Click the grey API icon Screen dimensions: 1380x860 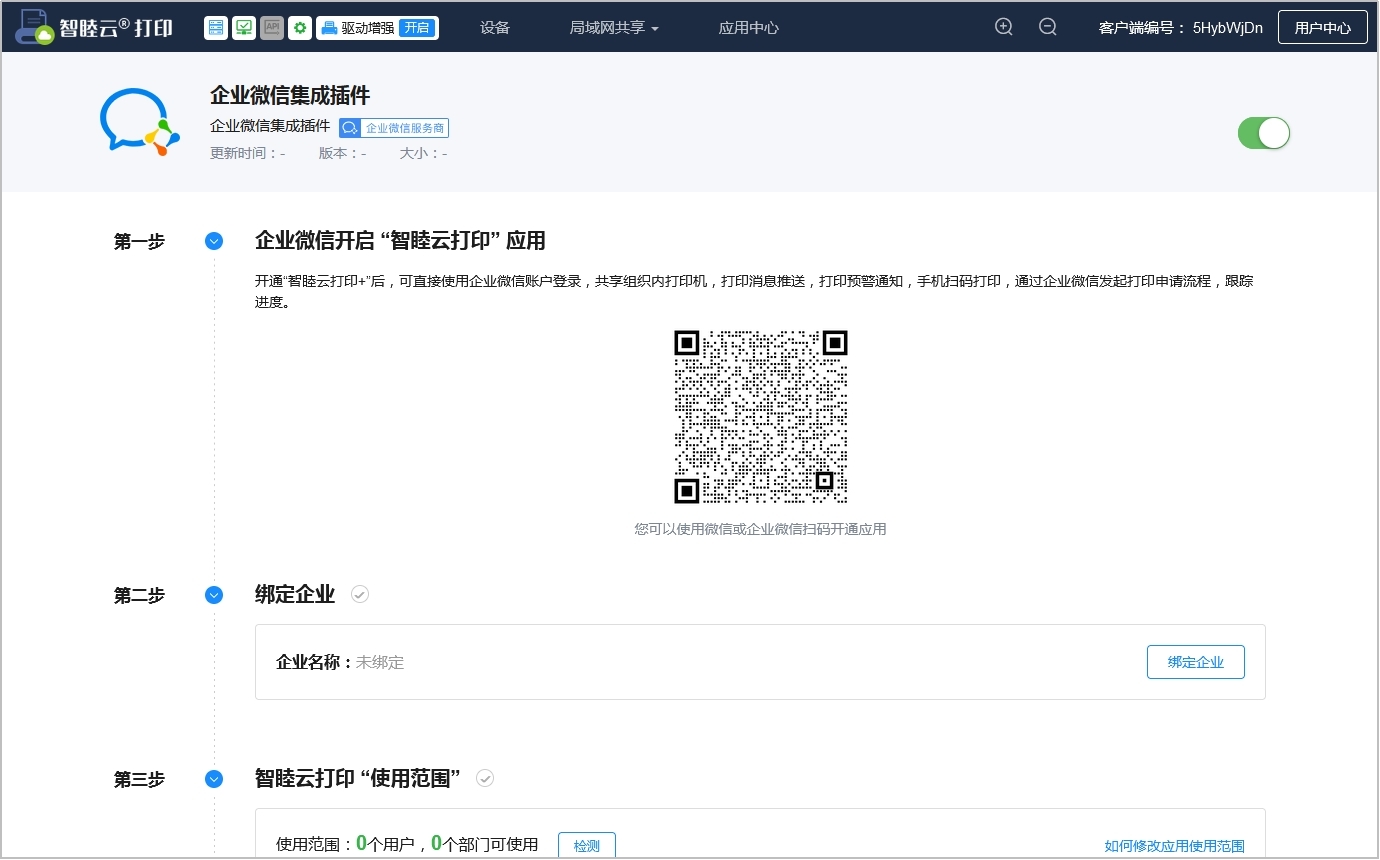[271, 28]
